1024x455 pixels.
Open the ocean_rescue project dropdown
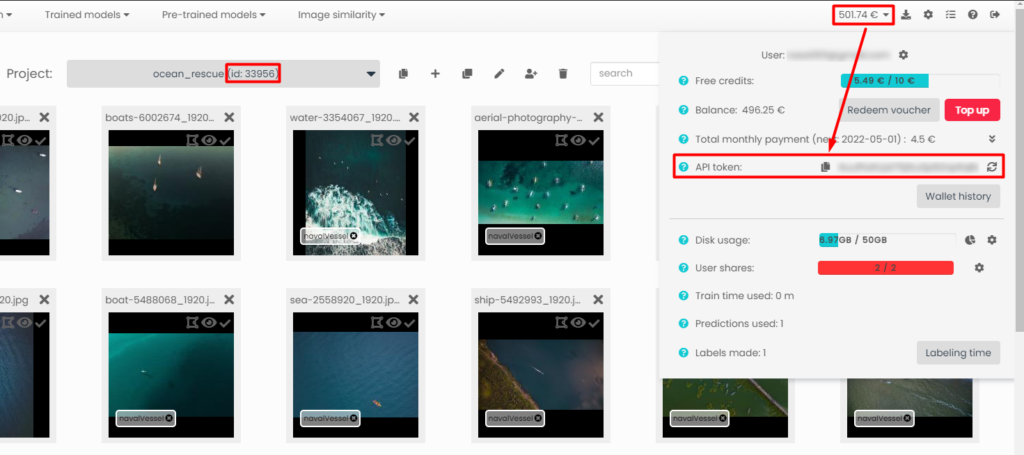click(223, 74)
